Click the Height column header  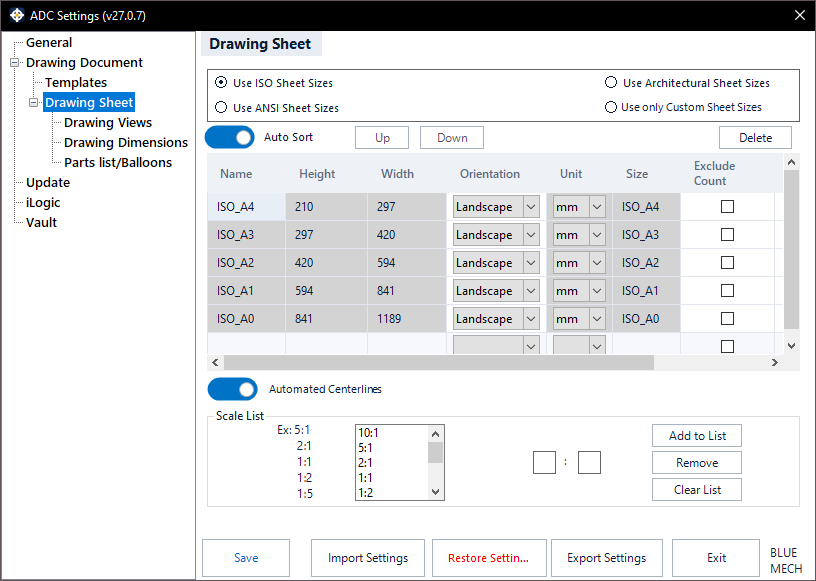click(x=317, y=174)
